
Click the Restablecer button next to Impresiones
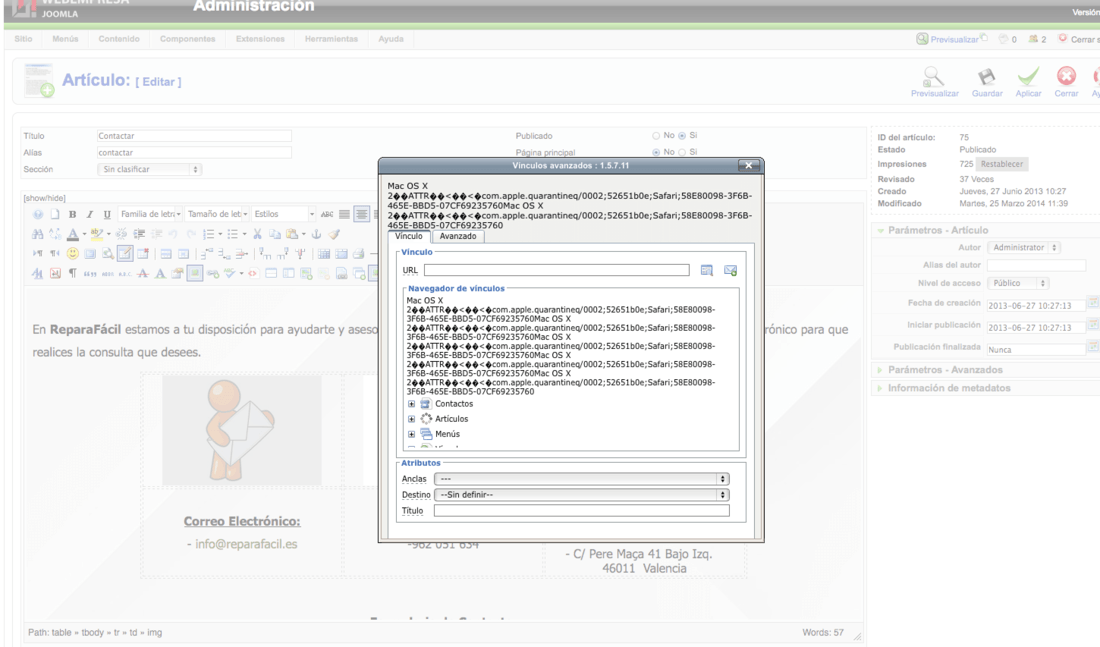click(1002, 164)
